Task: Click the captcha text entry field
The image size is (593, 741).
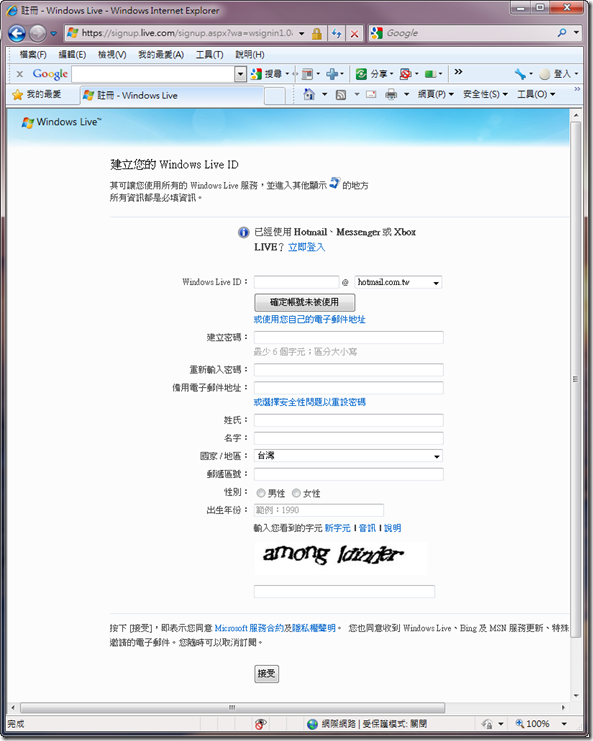Action: point(344,591)
